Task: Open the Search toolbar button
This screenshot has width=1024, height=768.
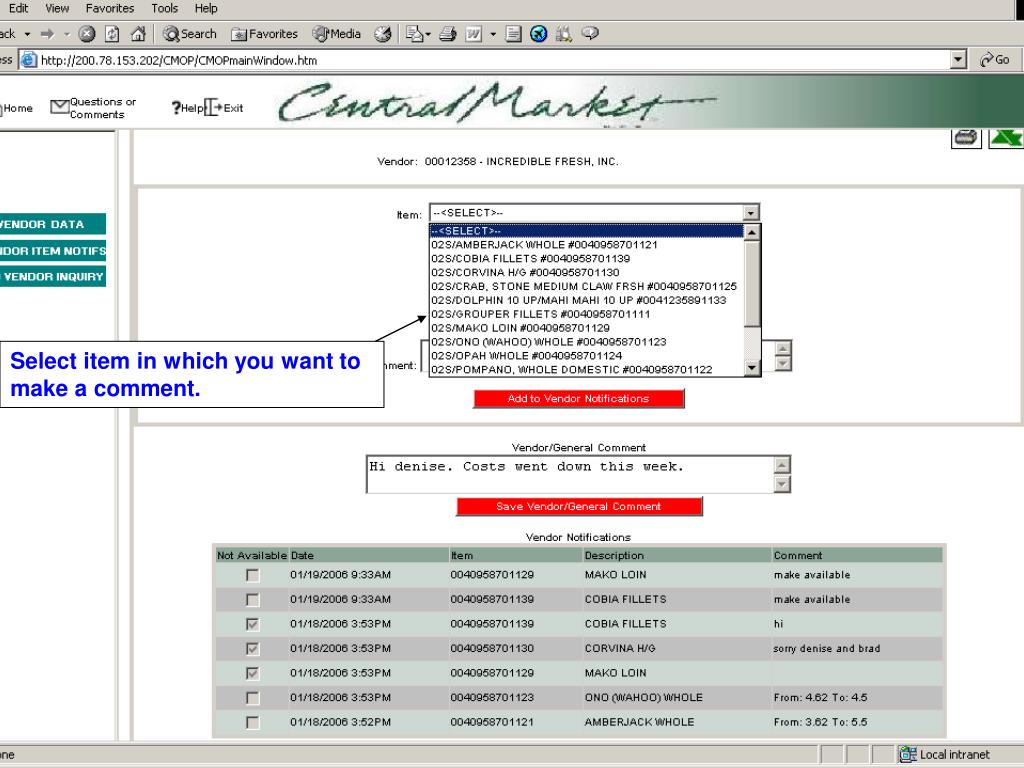Action: (189, 34)
